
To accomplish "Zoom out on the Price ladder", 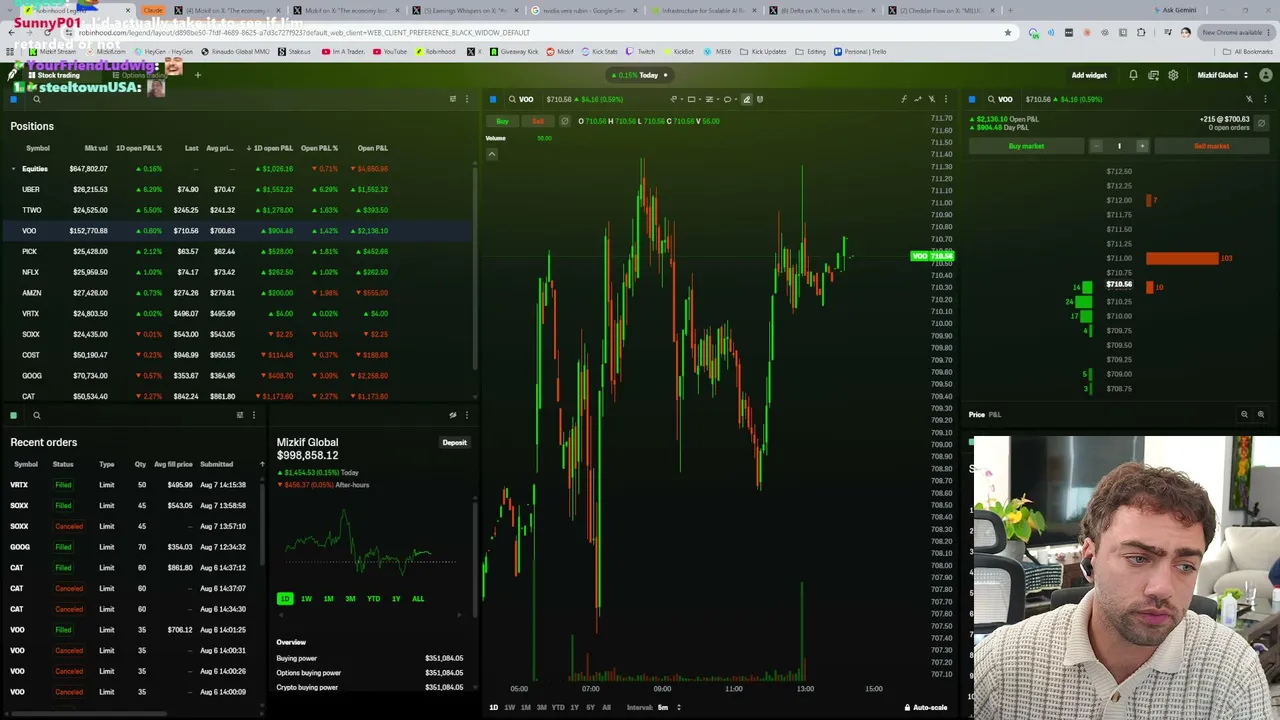I will [1245, 414].
